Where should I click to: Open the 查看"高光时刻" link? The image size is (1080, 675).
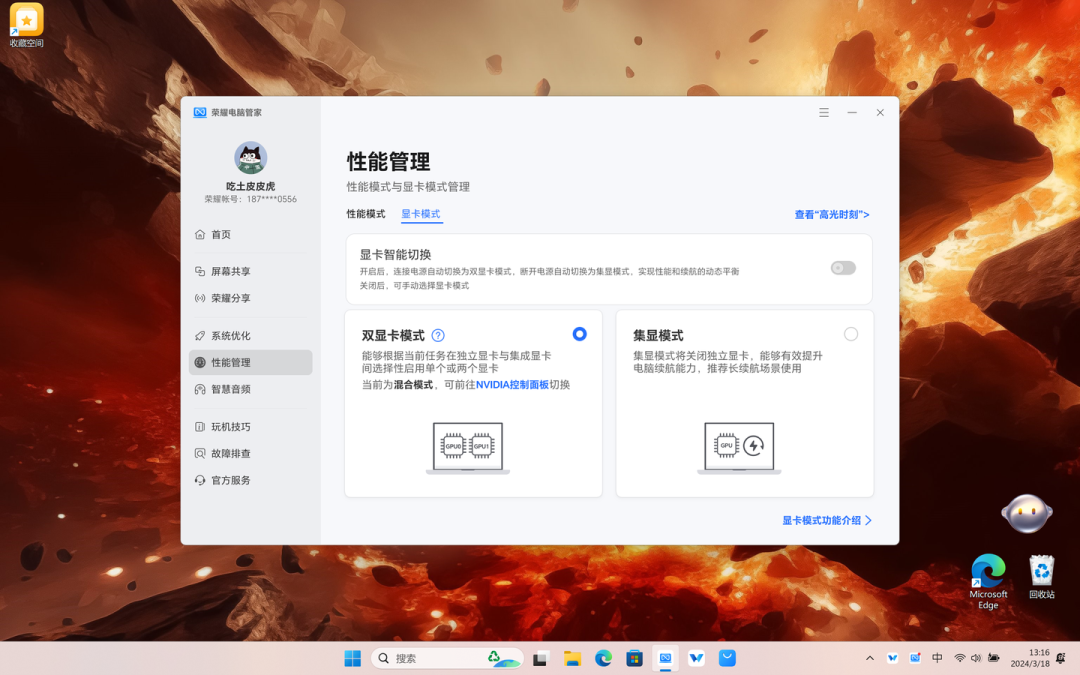(831, 215)
